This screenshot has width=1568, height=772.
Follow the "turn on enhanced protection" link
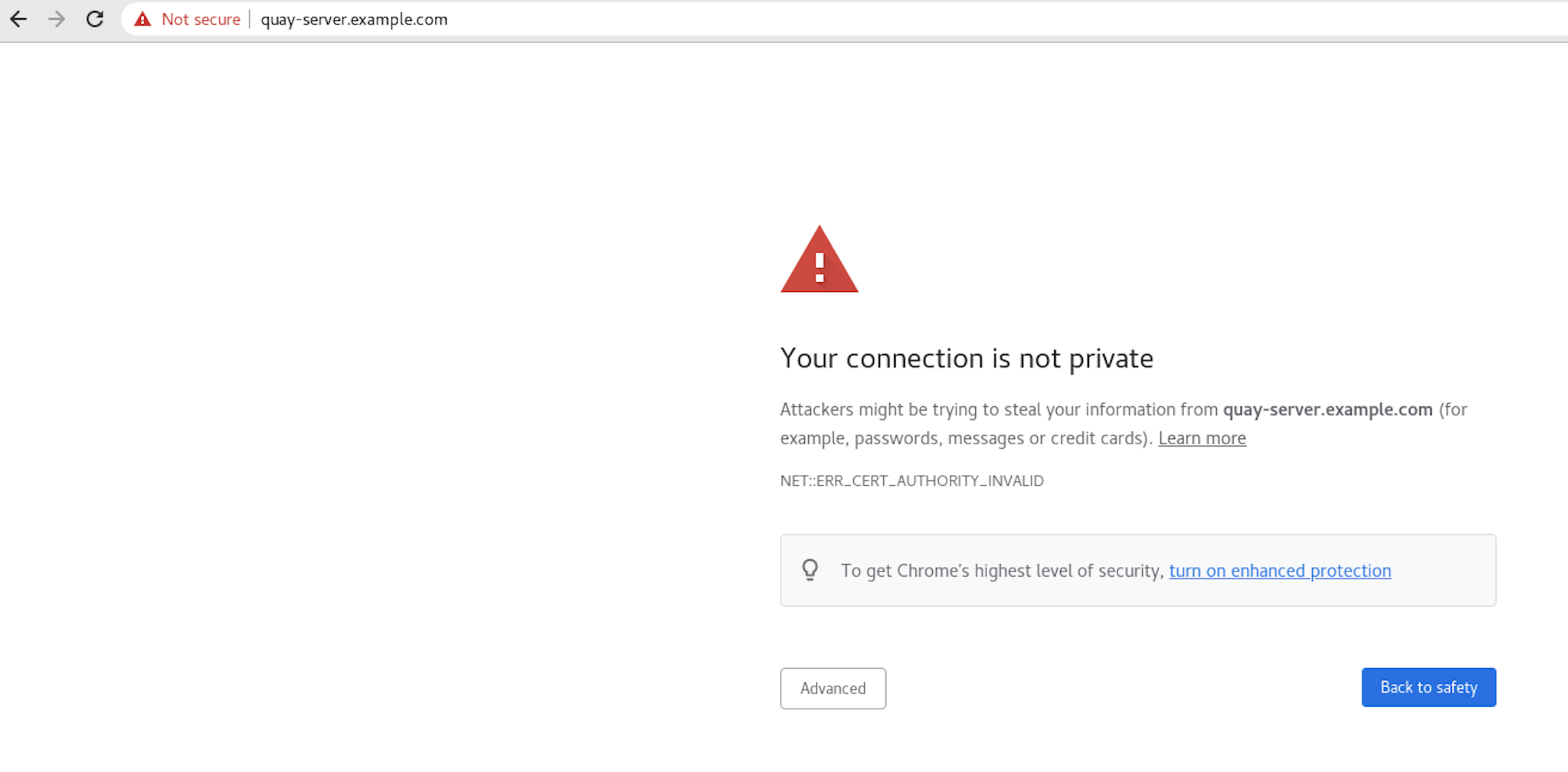[1279, 571]
